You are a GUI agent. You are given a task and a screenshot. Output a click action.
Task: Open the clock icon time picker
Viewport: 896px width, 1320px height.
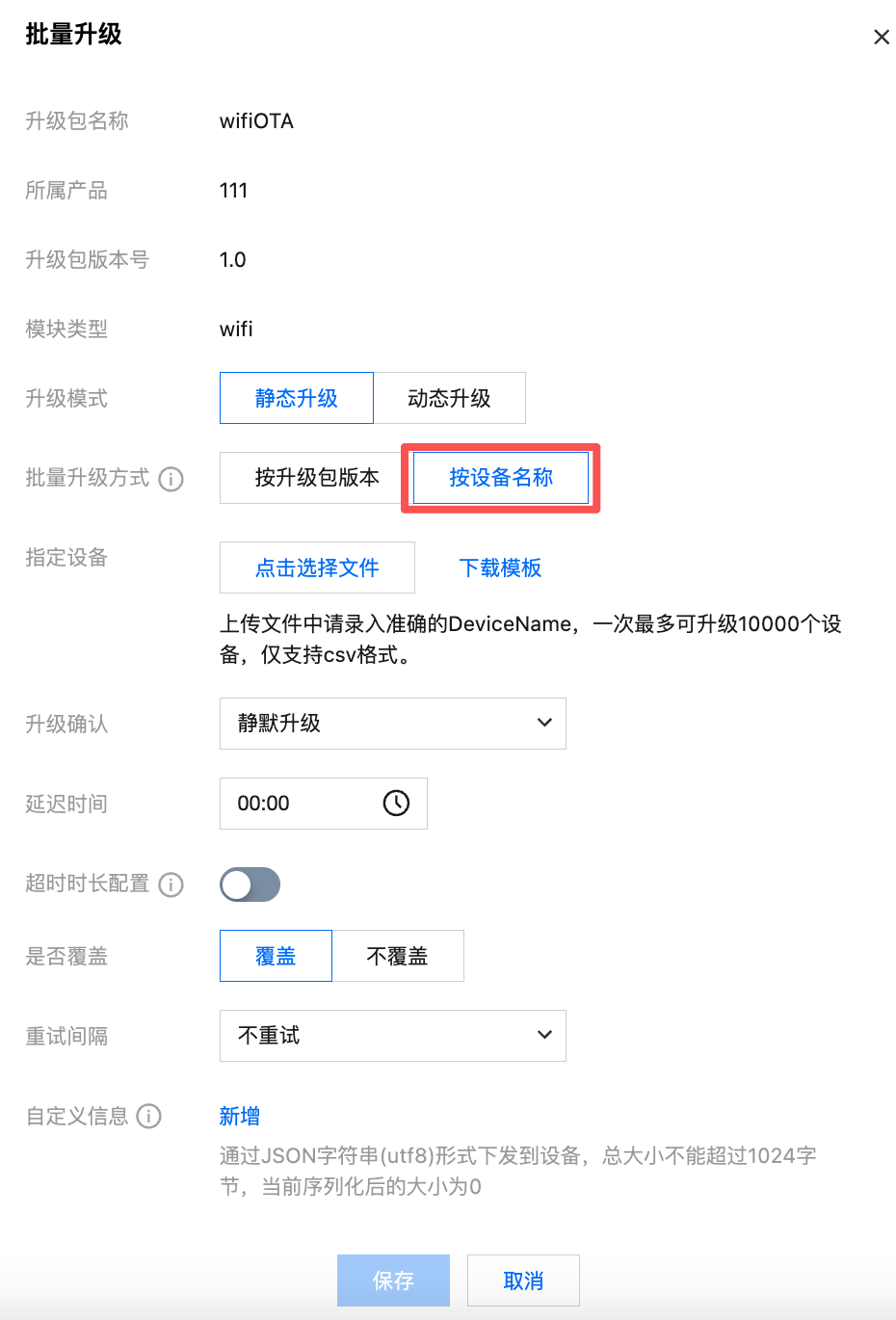tap(396, 804)
